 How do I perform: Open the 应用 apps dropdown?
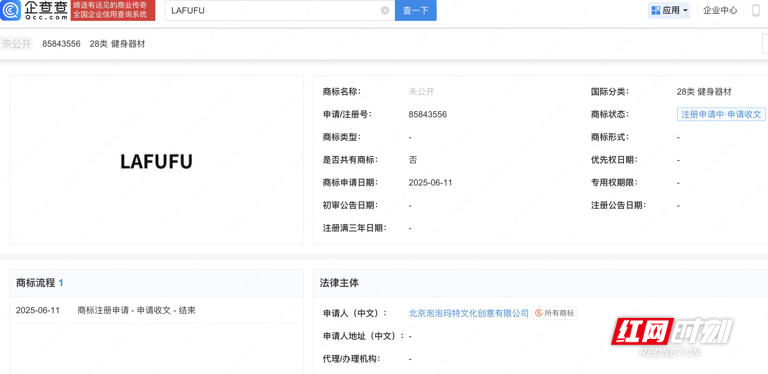click(669, 10)
